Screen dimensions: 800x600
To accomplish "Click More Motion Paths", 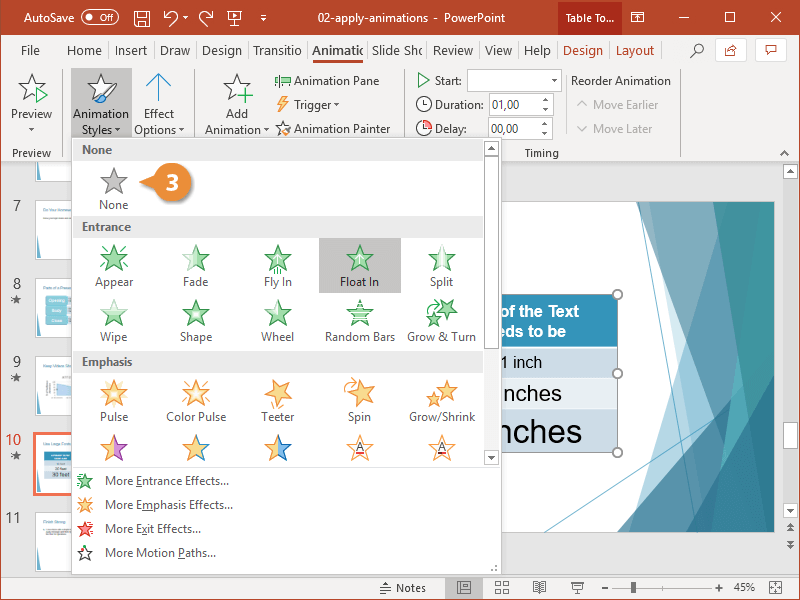I will [x=160, y=552].
